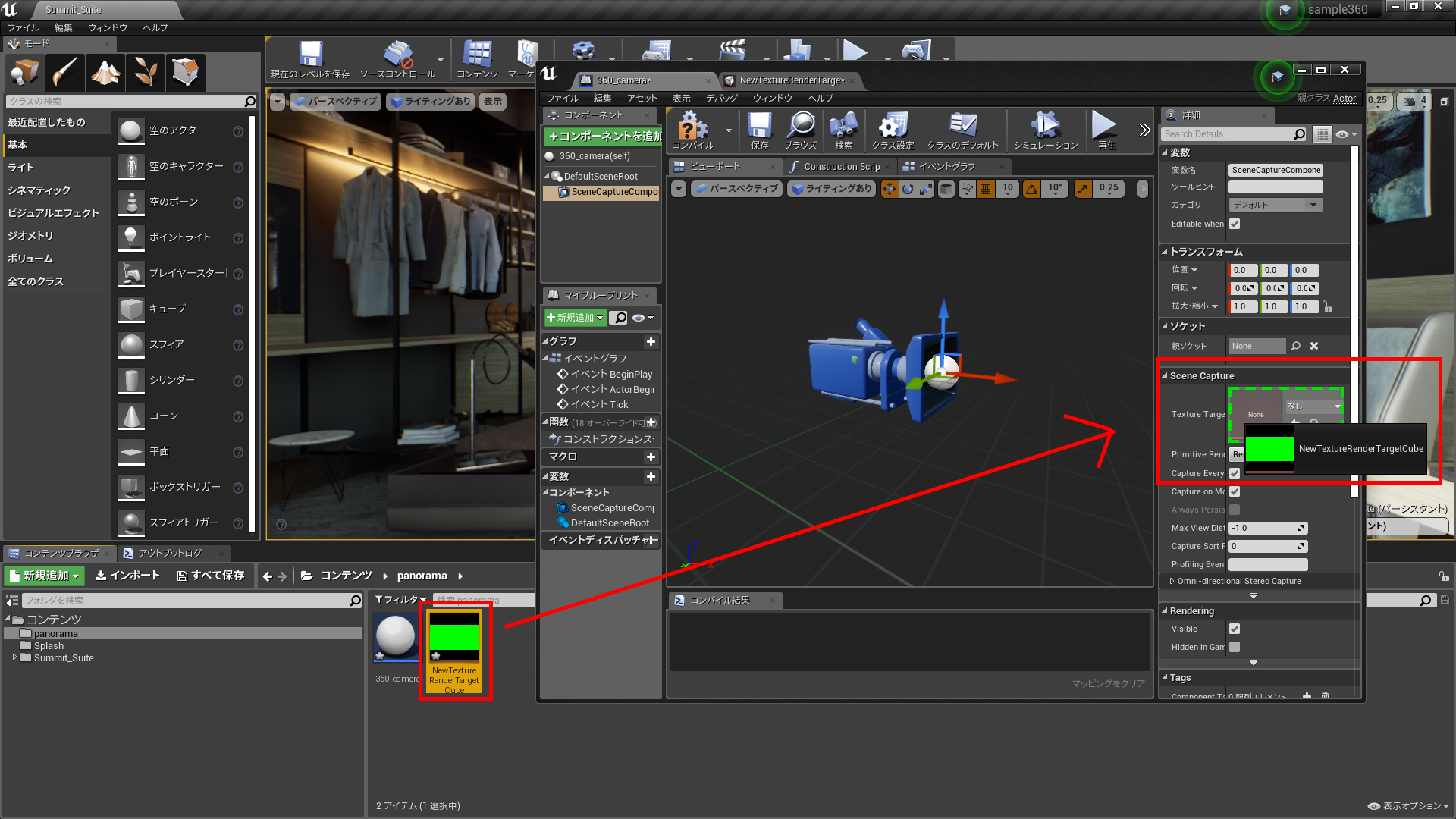Click the Browse (ブラウズ) magnifier icon
The width and height of the screenshot is (1456, 819).
pyautogui.click(x=800, y=130)
